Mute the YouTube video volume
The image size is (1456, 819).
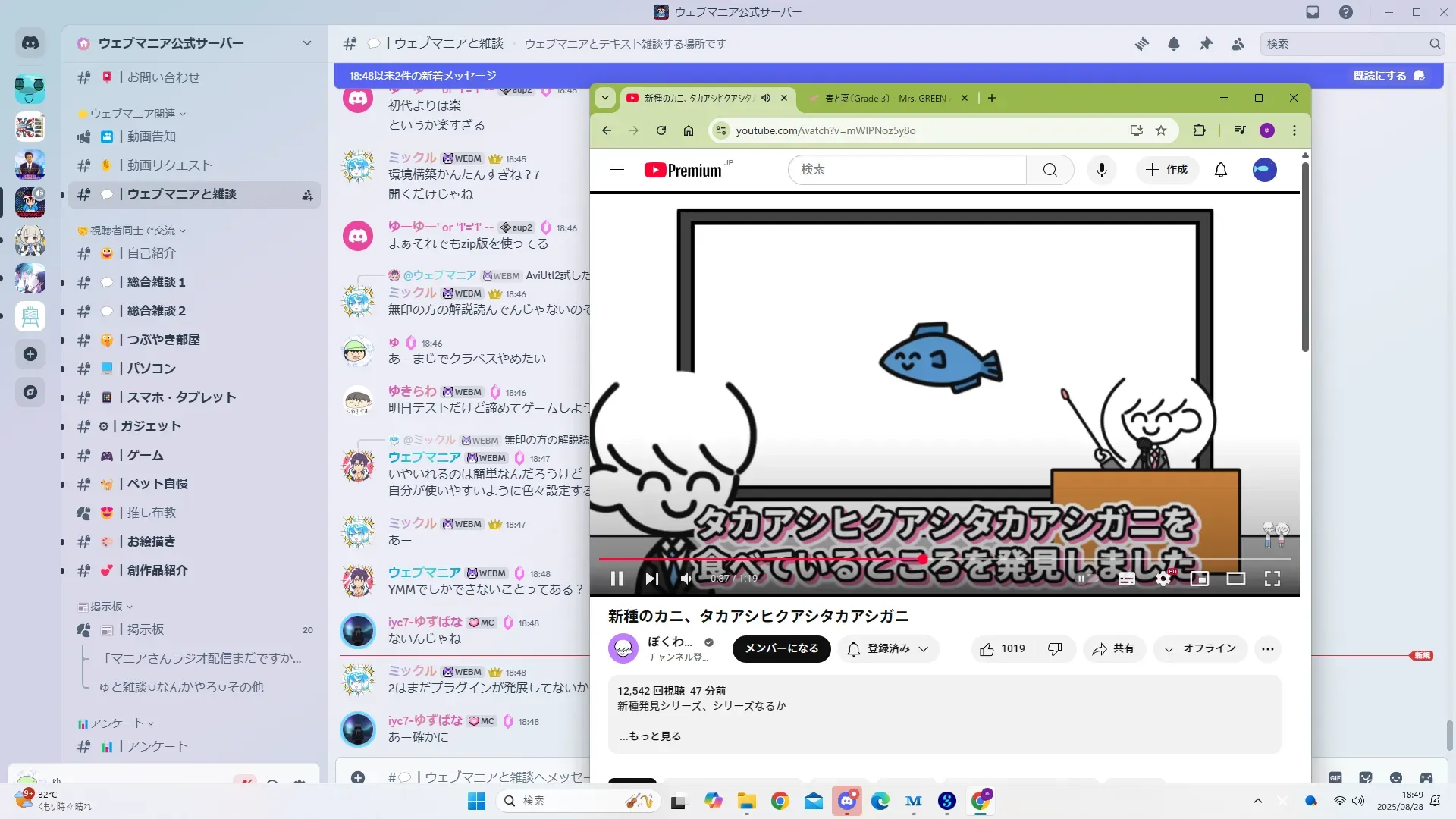[686, 579]
